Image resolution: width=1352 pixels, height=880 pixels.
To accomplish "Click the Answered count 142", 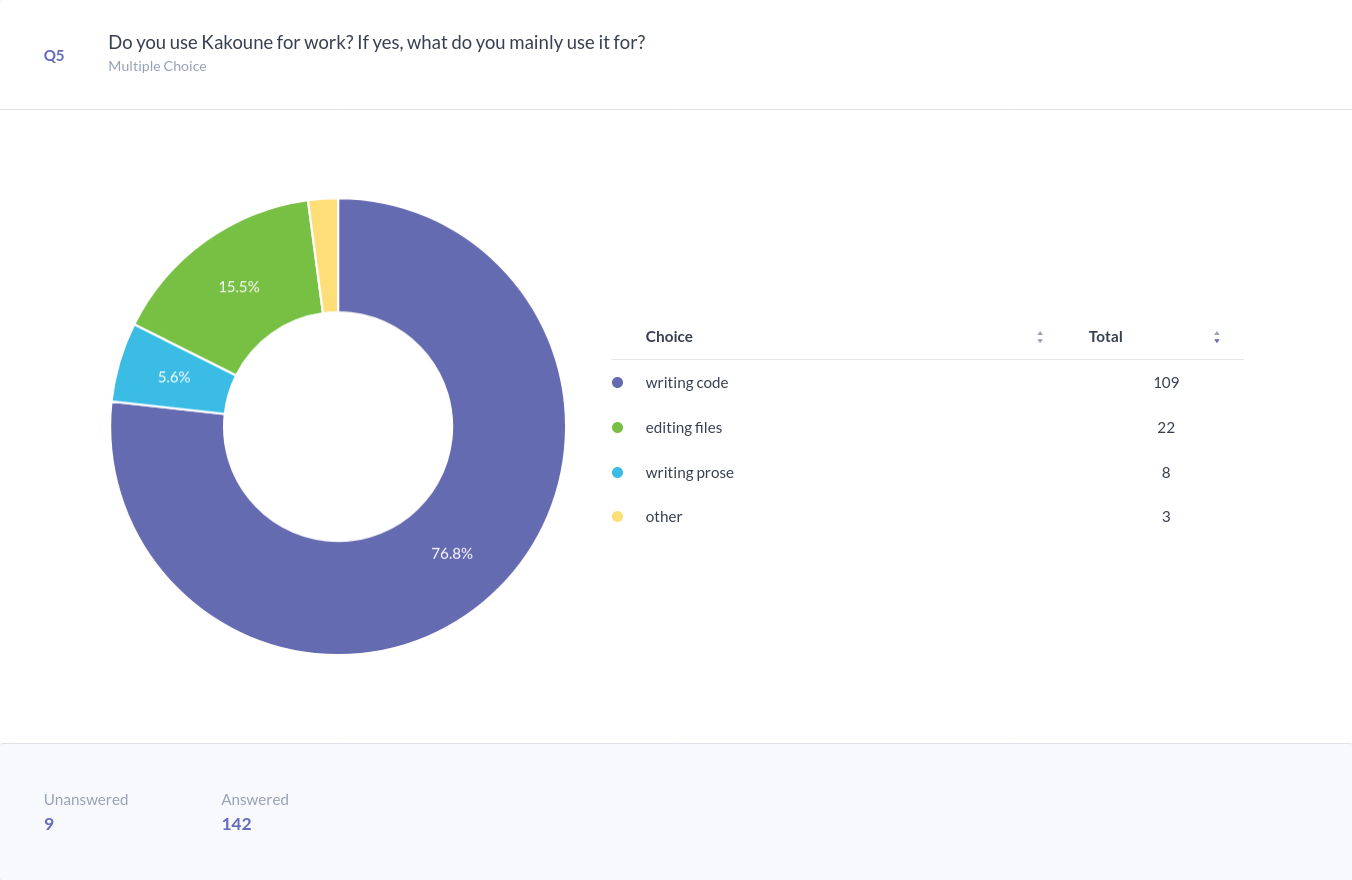I will point(236,824).
